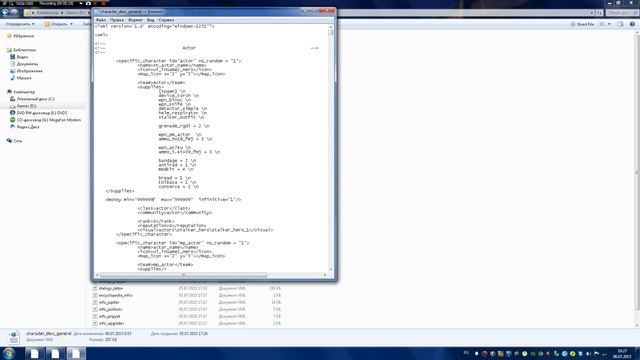The image size is (640, 360).
Task: Click the magnifier icon in recording toolbar
Action: pyautogui.click(x=11, y=3)
